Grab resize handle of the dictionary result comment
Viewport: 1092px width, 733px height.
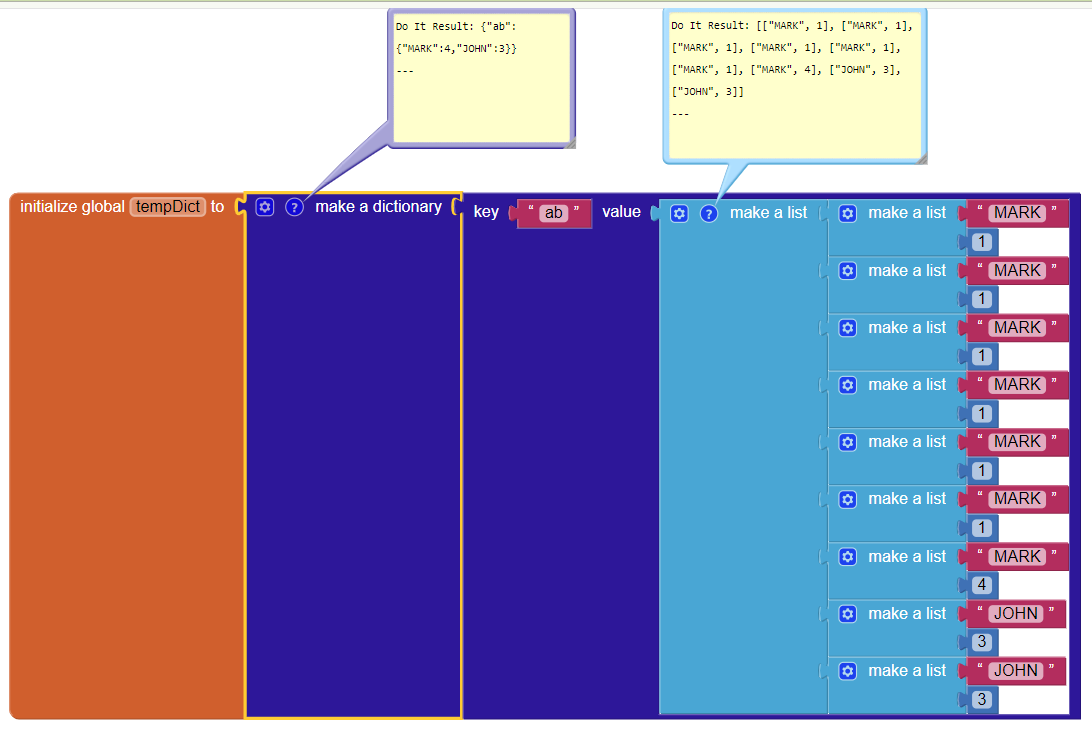(569, 142)
